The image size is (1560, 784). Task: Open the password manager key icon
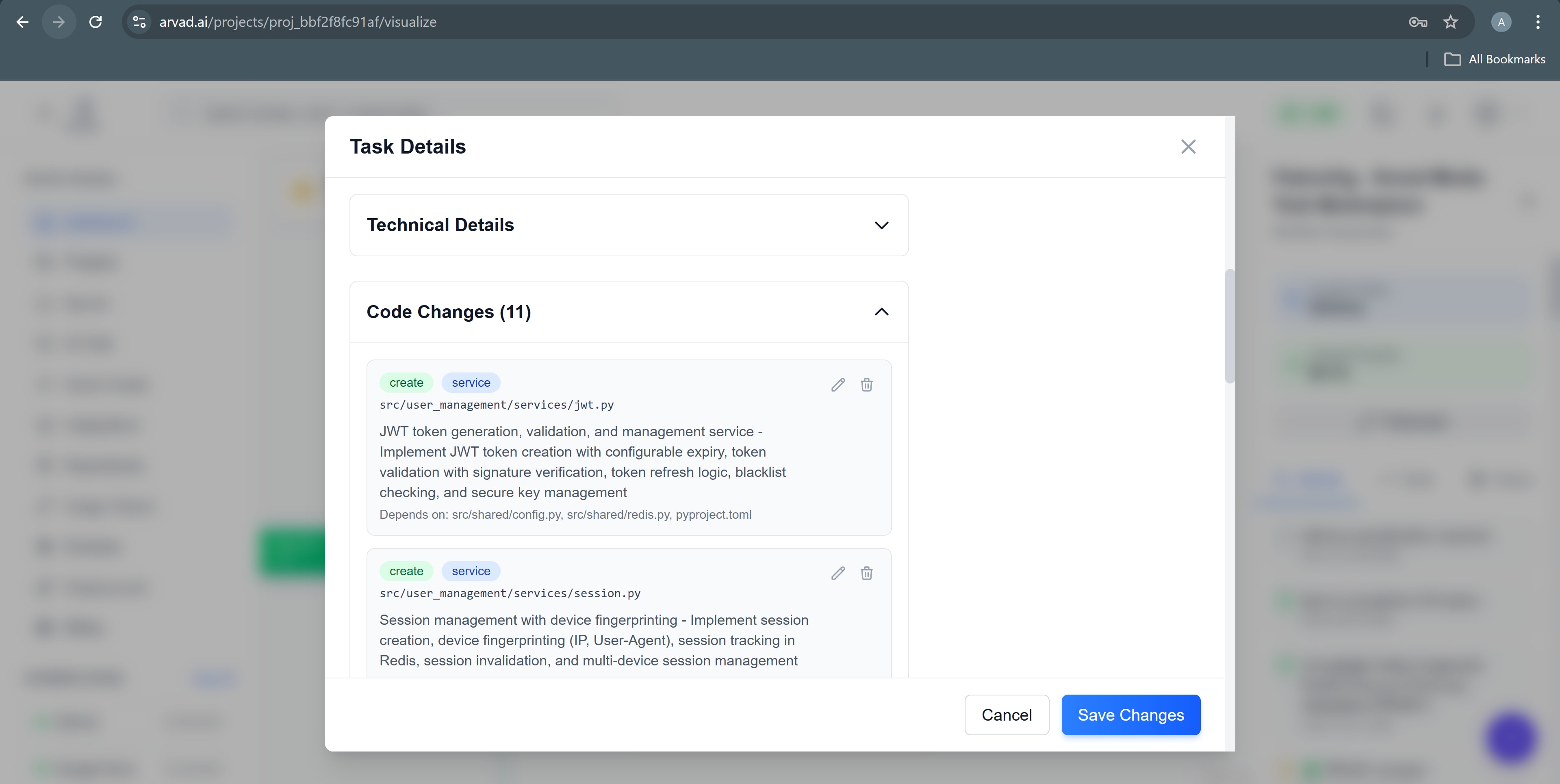point(1418,22)
